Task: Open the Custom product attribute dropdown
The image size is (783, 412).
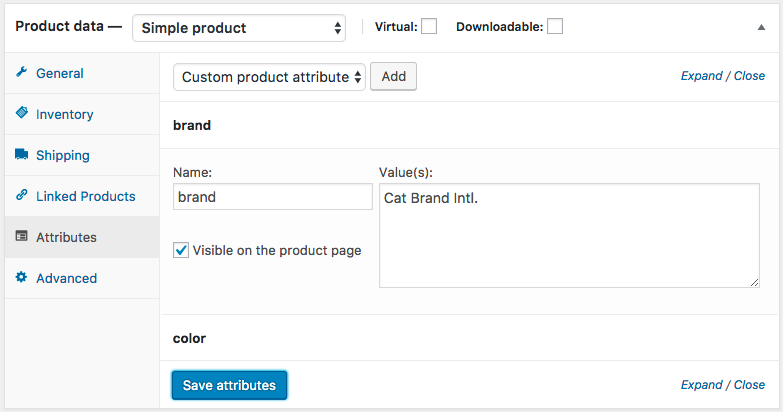Action: click(269, 77)
